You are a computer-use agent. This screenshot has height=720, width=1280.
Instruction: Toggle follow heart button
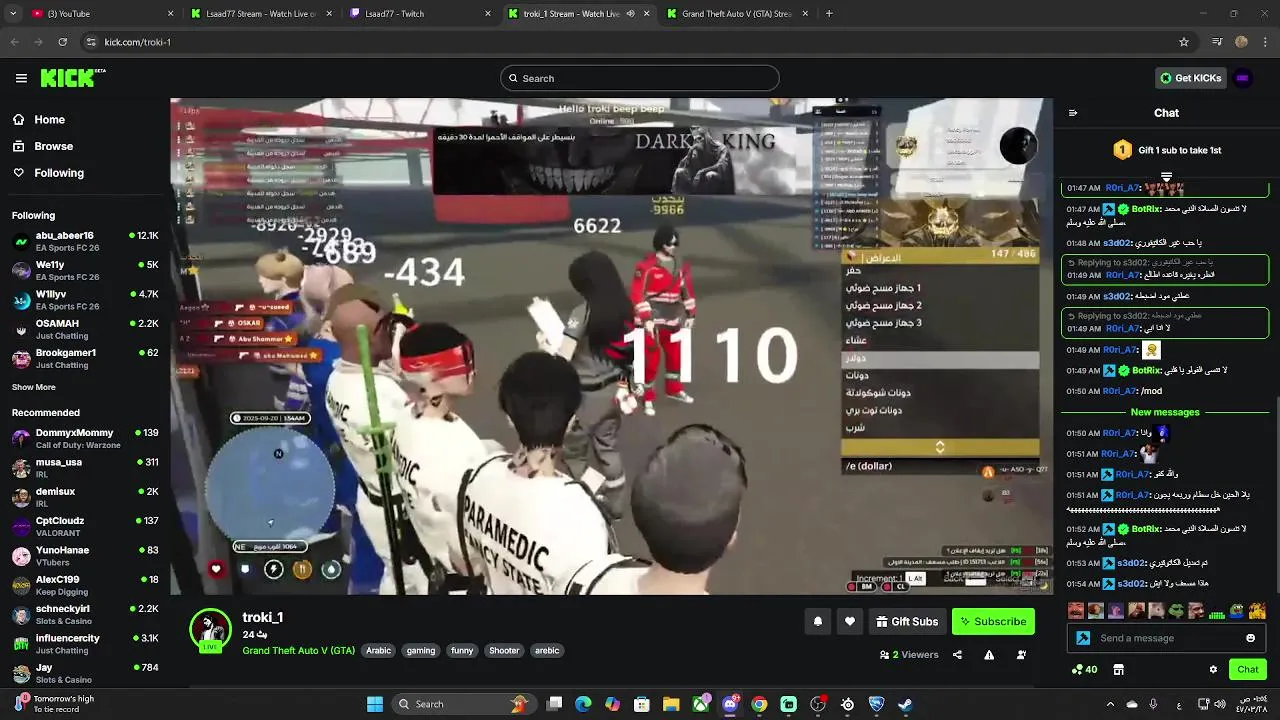[x=850, y=621]
